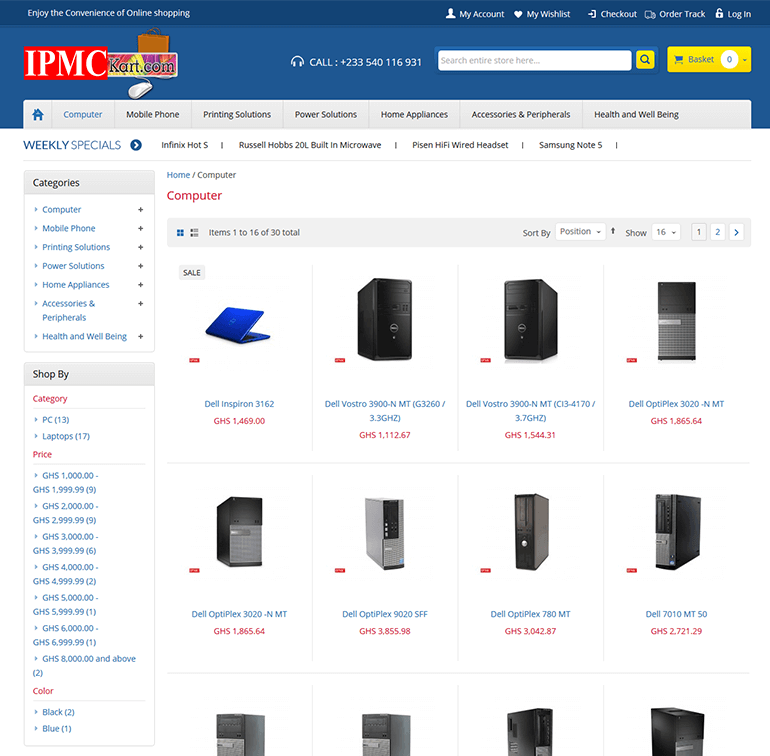Go to next page arrow
This screenshot has height=756, width=770.
tap(736, 232)
